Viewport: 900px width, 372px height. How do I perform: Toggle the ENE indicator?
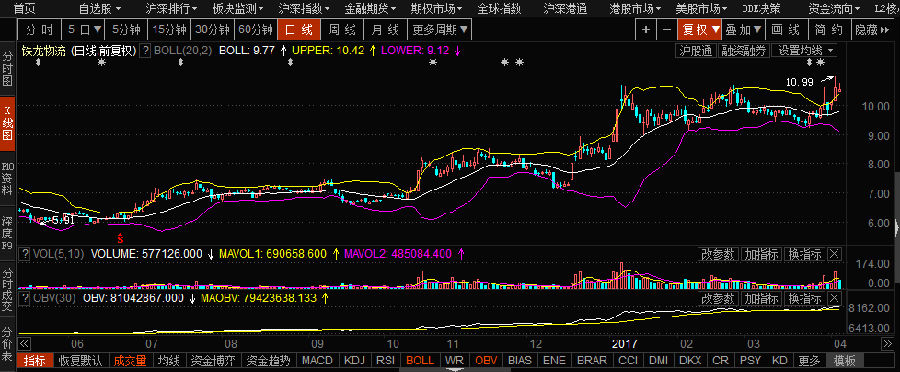click(x=554, y=361)
